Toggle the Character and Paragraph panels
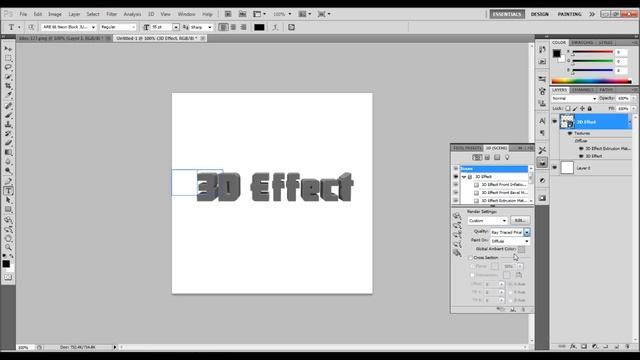The width and height of the screenshot is (640, 360). point(291,27)
